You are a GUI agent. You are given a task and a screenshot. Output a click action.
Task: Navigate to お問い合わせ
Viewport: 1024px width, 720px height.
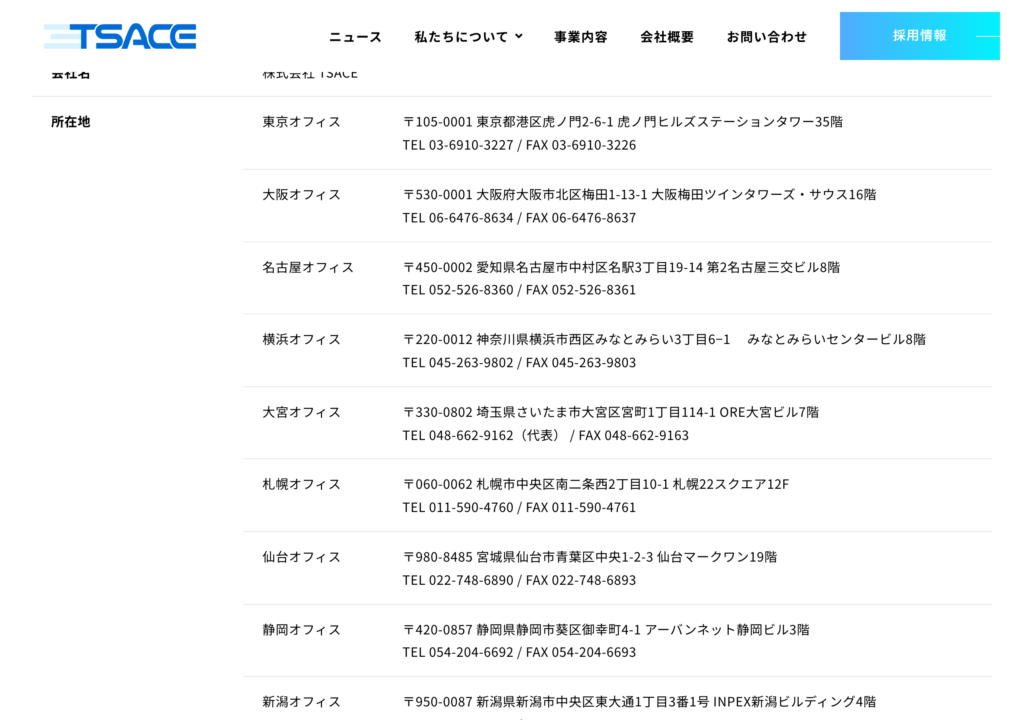(767, 37)
